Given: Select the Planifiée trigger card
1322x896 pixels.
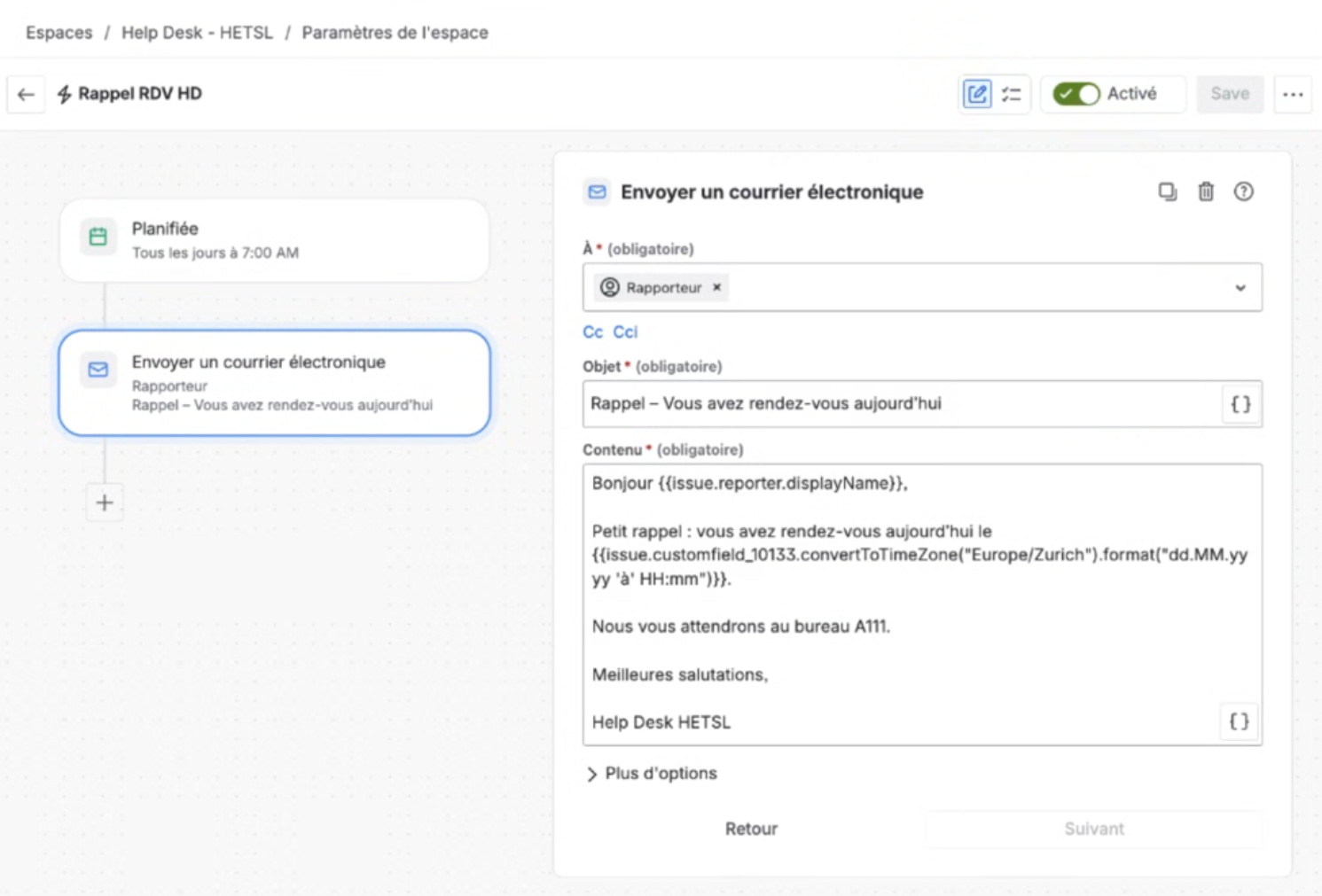Looking at the screenshot, I should point(274,240).
